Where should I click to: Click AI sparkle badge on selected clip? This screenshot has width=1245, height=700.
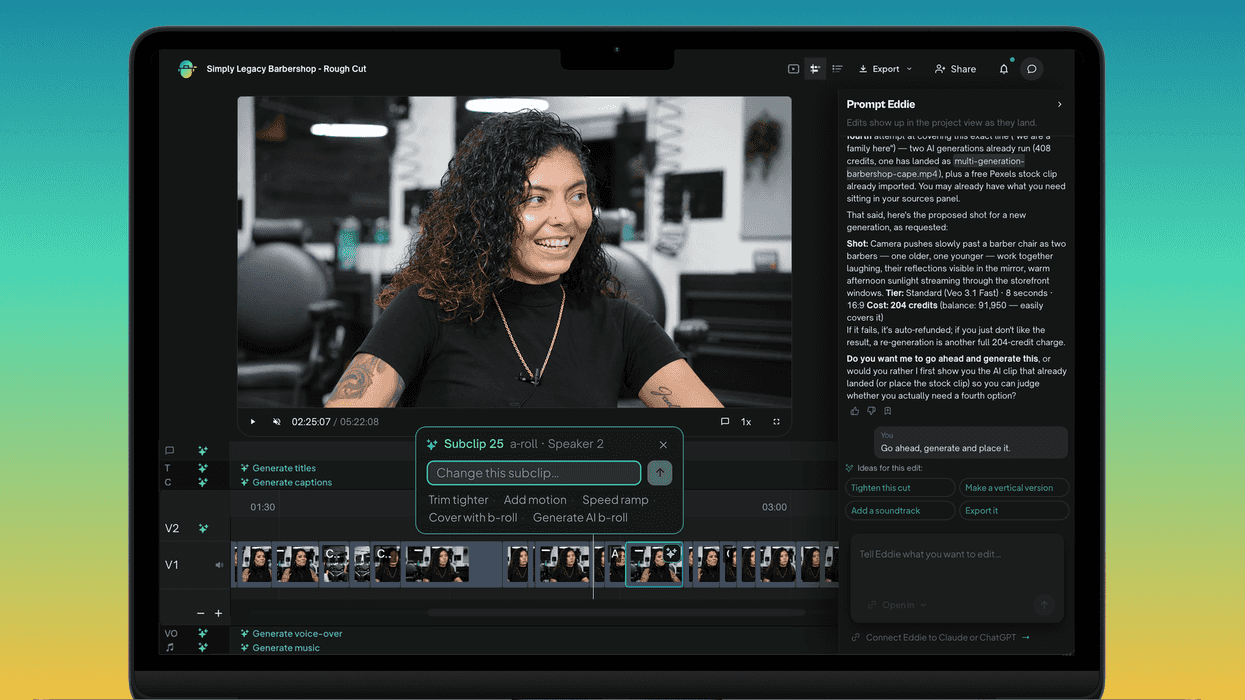(671, 551)
